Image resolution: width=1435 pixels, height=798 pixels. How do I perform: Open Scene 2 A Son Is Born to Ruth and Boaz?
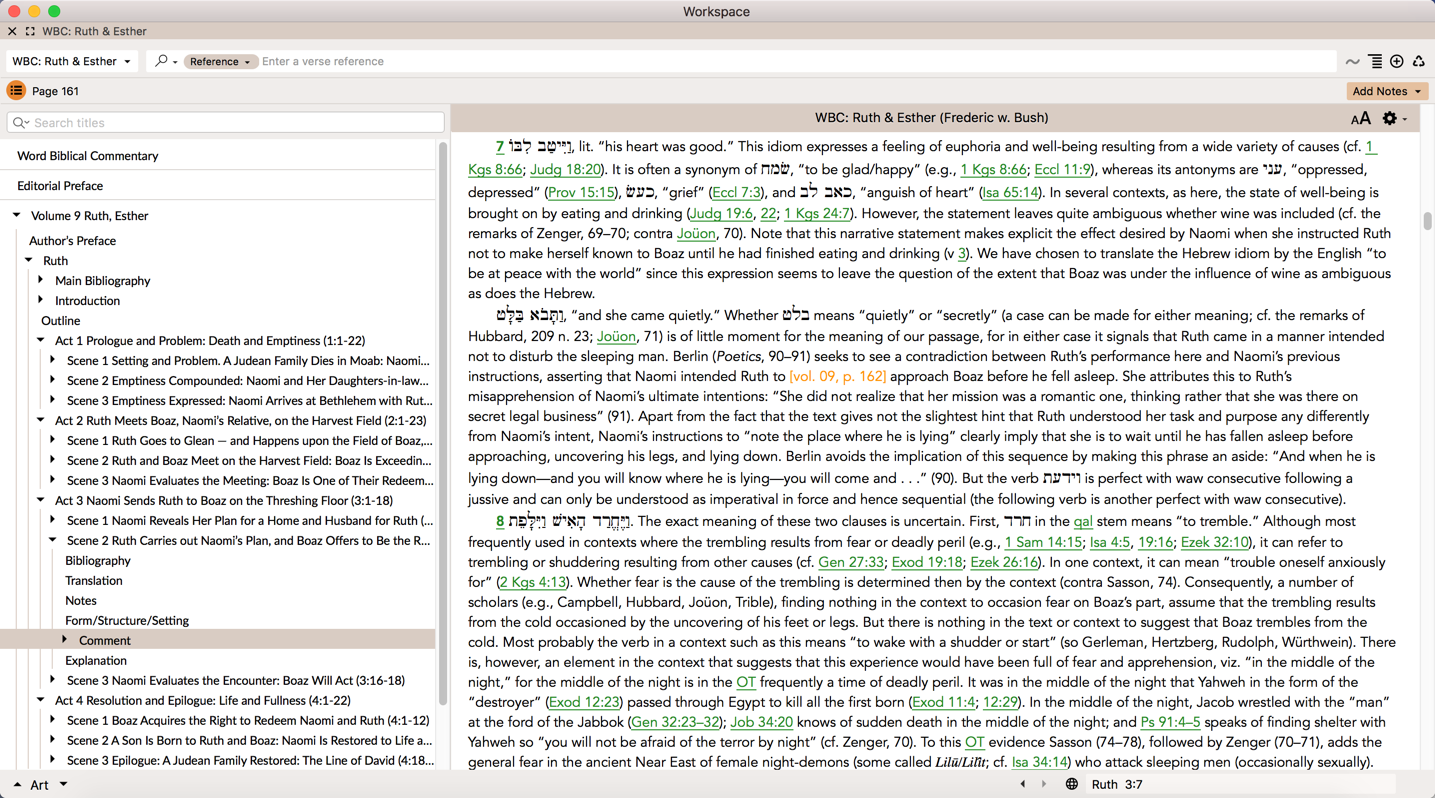(250, 741)
